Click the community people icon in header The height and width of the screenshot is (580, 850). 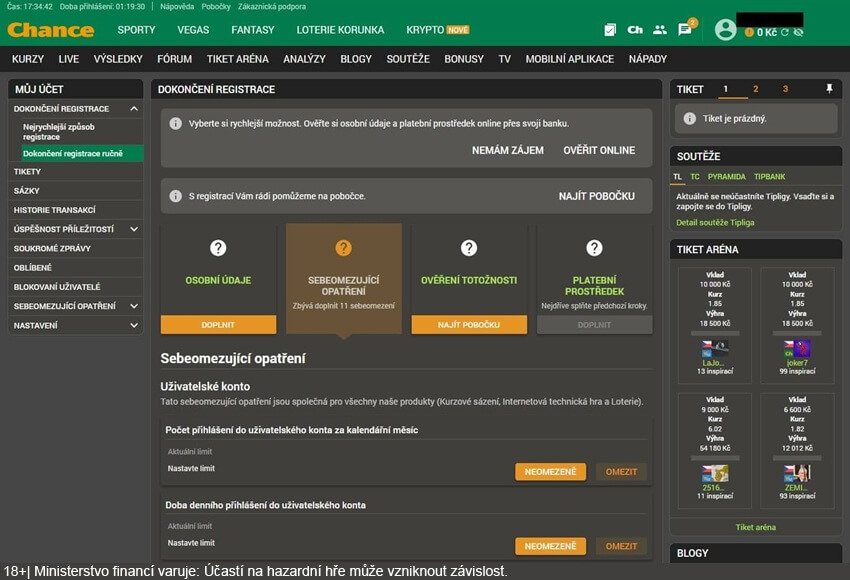(x=660, y=30)
